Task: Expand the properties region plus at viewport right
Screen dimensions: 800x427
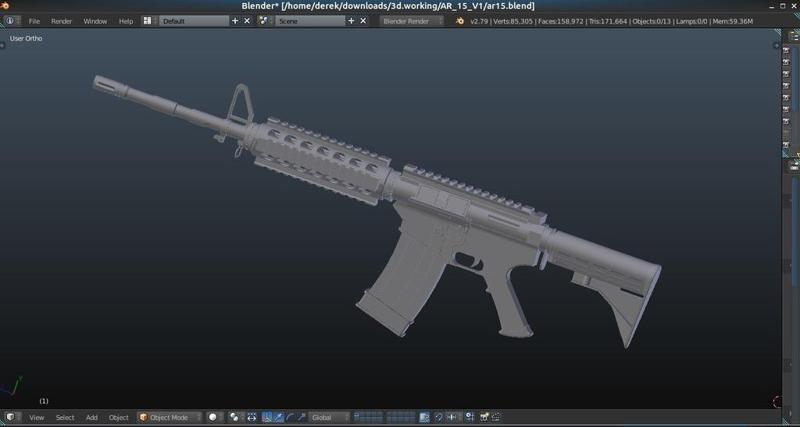Action: click(777, 45)
